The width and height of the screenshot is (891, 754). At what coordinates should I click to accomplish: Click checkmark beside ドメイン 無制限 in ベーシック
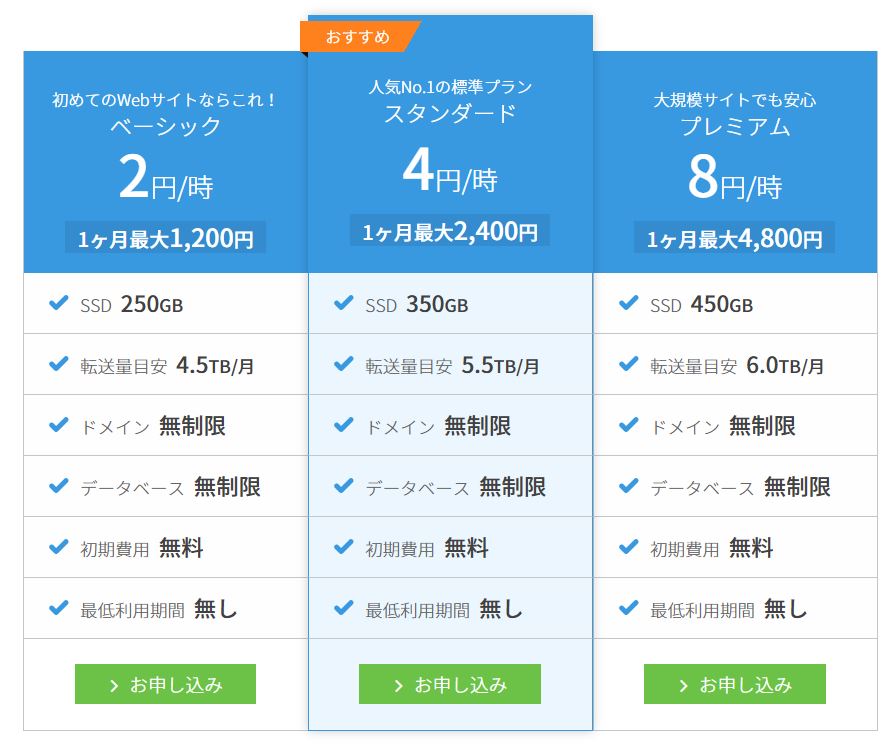59,424
